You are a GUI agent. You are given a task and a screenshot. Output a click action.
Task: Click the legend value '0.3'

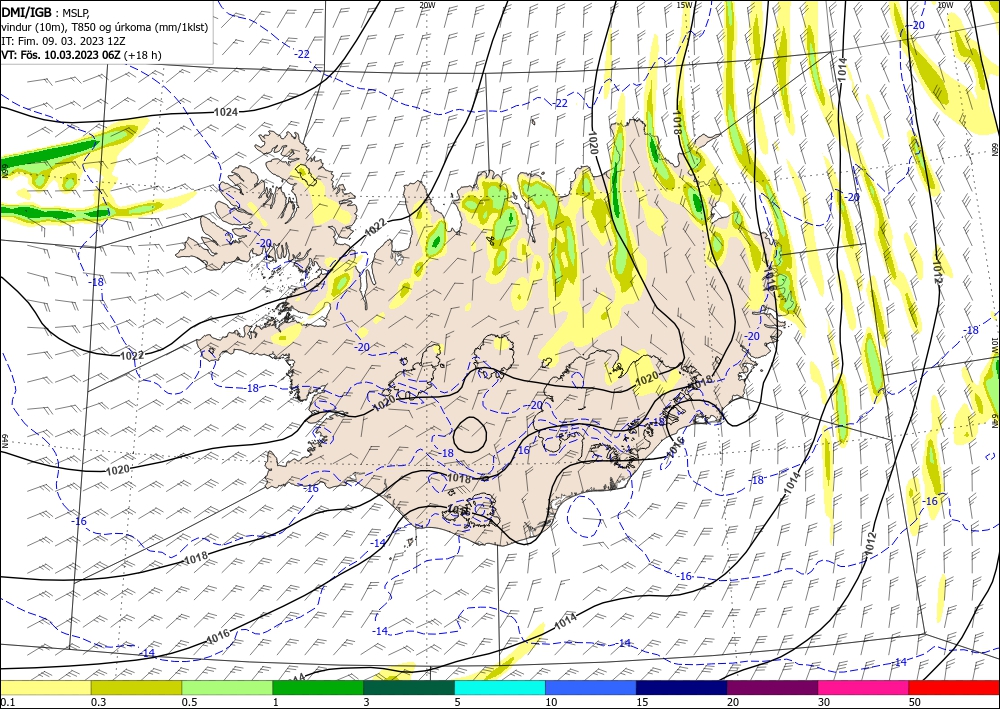click(98, 702)
